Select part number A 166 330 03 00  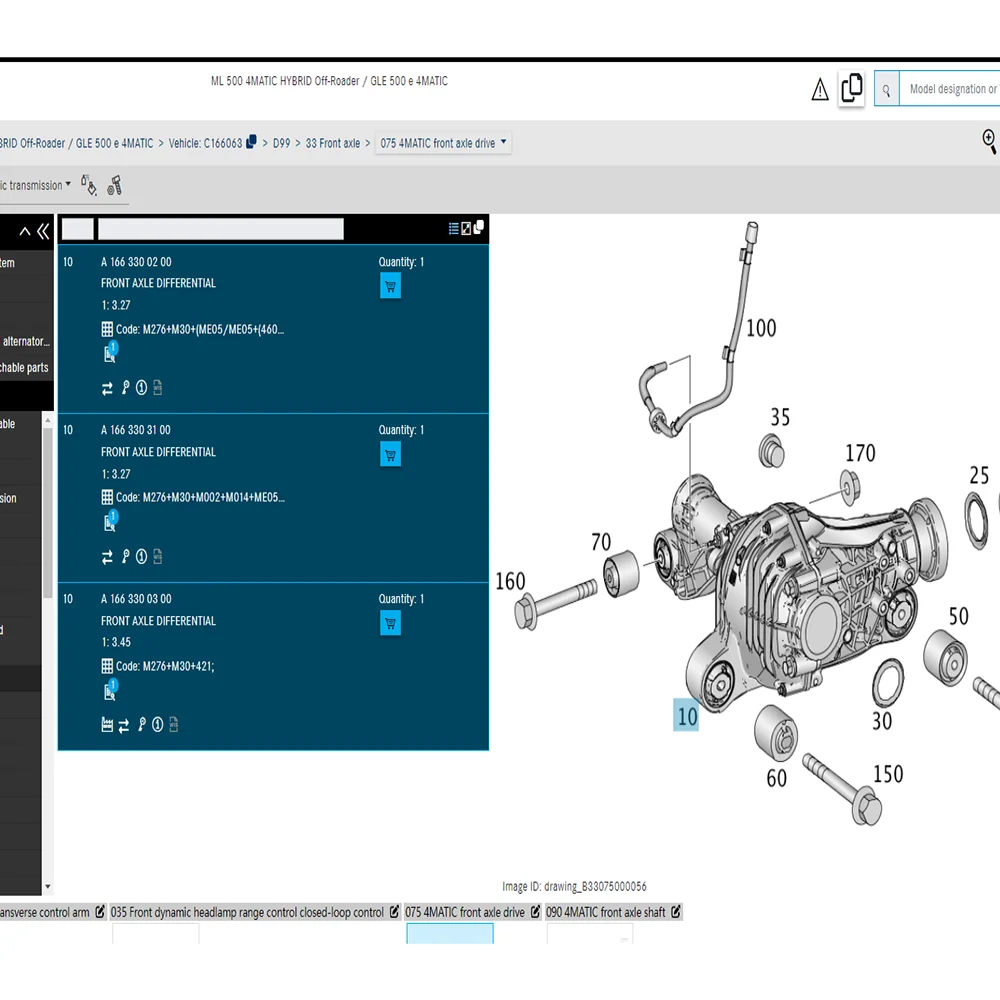(x=136, y=599)
